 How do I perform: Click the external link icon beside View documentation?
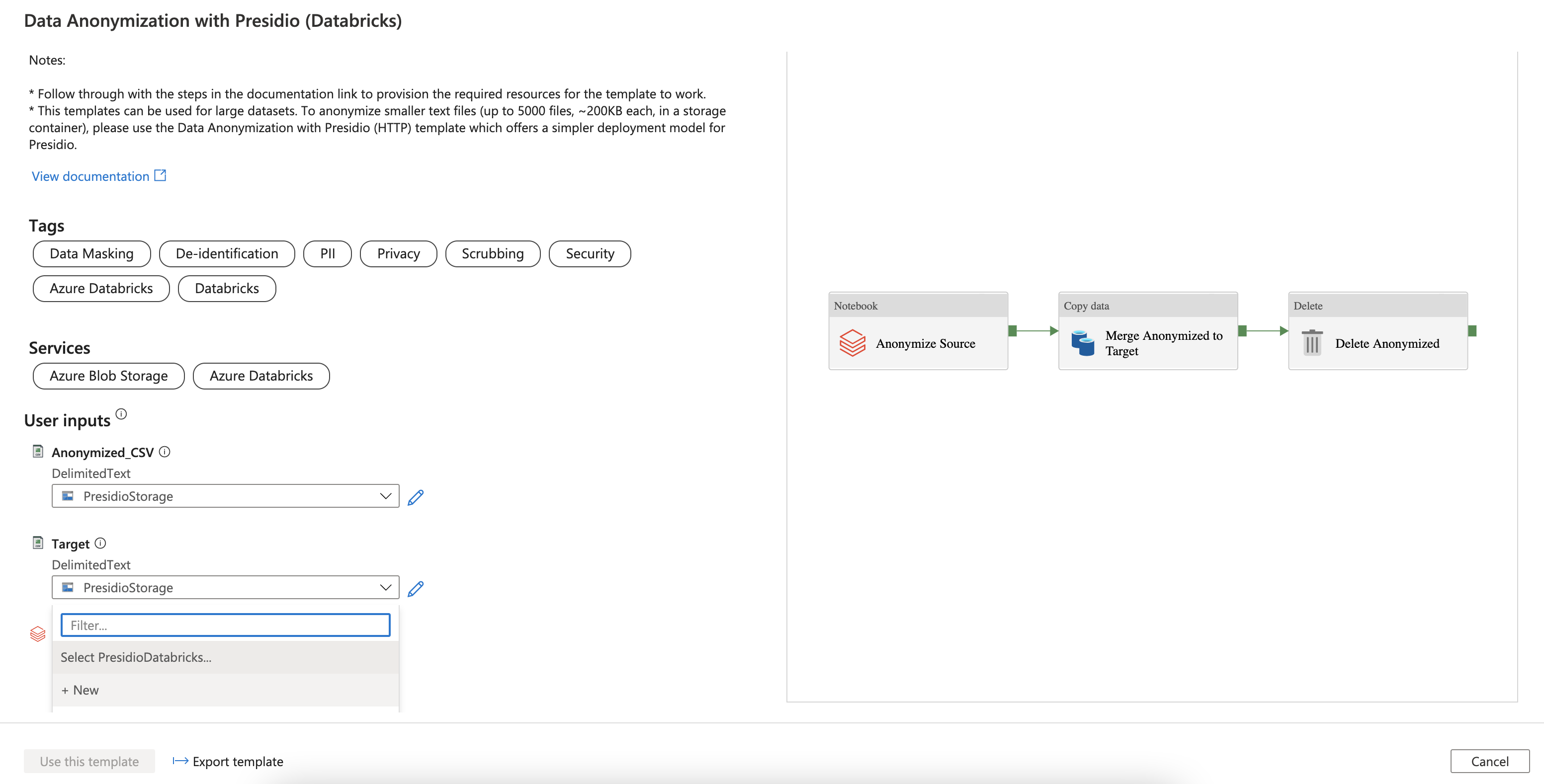pyautogui.click(x=160, y=175)
